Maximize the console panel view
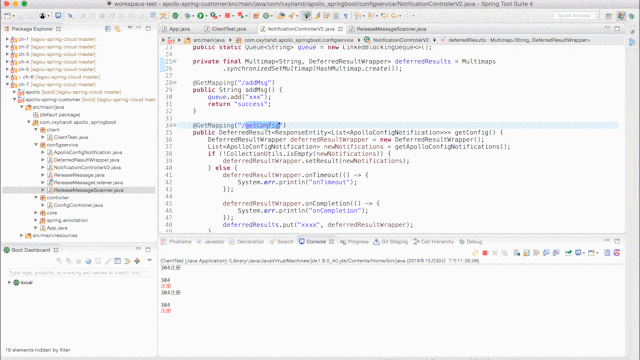 [617, 241]
